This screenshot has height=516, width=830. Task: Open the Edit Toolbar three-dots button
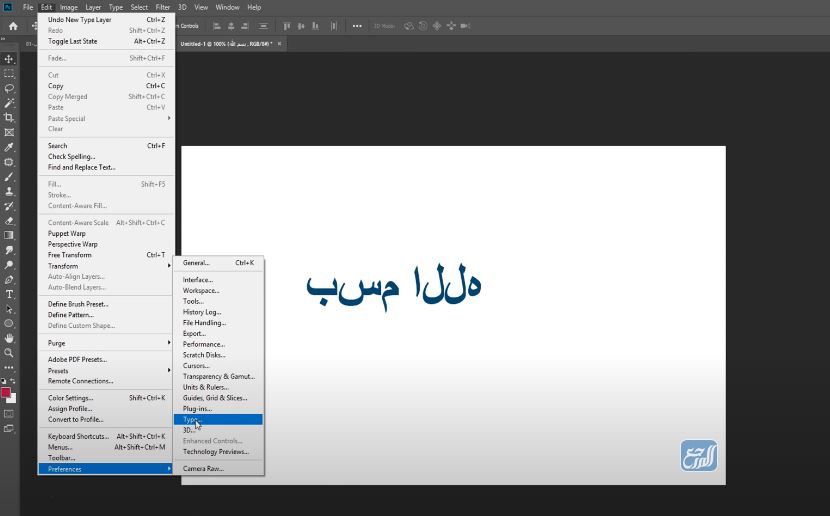[x=9, y=367]
